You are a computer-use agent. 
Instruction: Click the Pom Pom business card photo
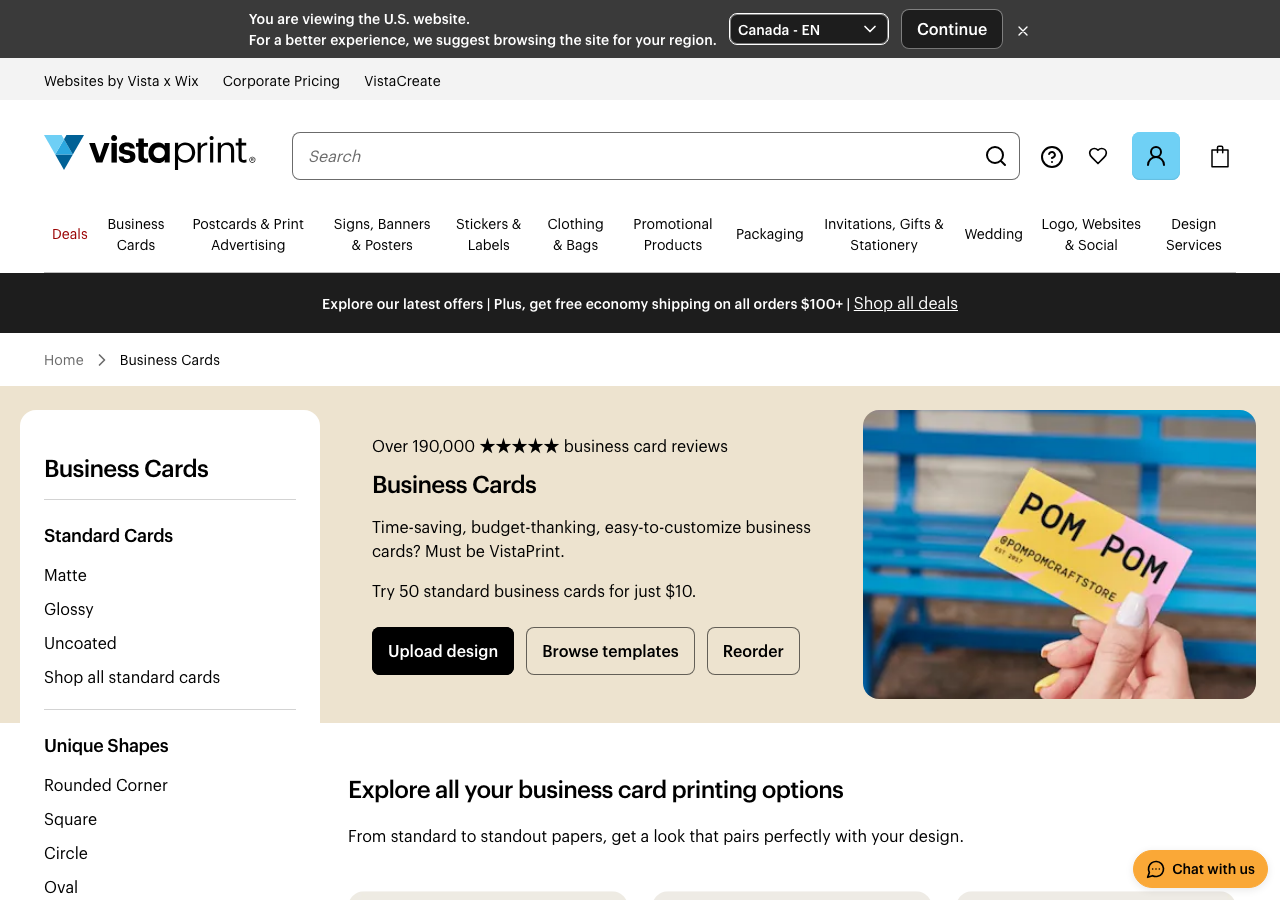[1059, 554]
